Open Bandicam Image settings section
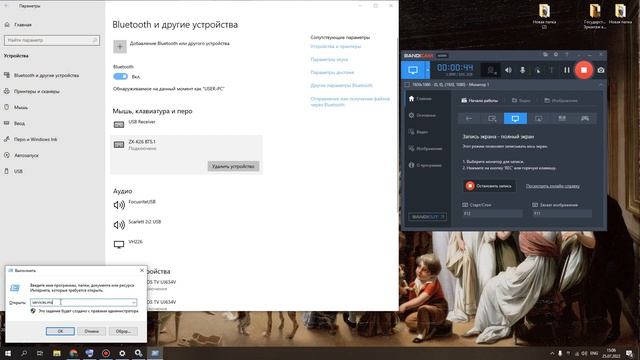This screenshot has width=640, height=360. point(425,149)
